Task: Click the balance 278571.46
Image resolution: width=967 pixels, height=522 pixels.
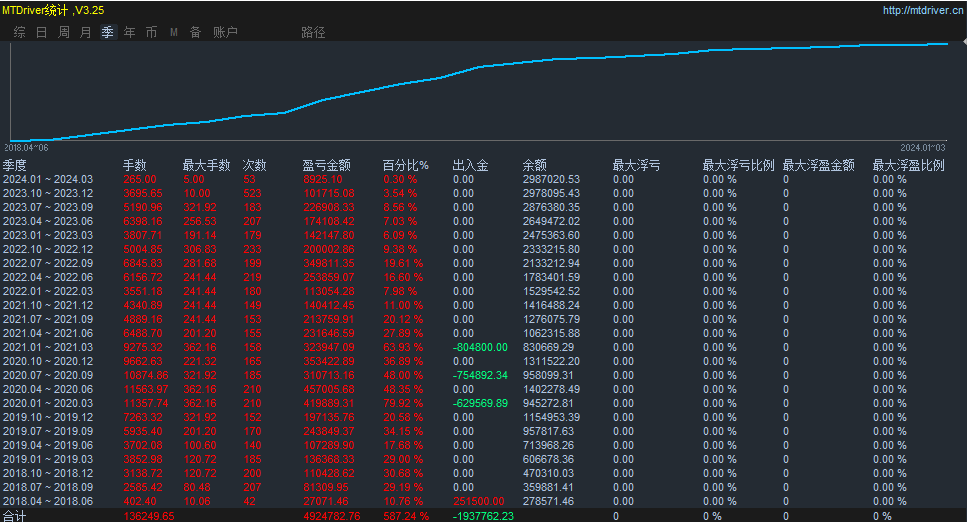Action: point(548,502)
